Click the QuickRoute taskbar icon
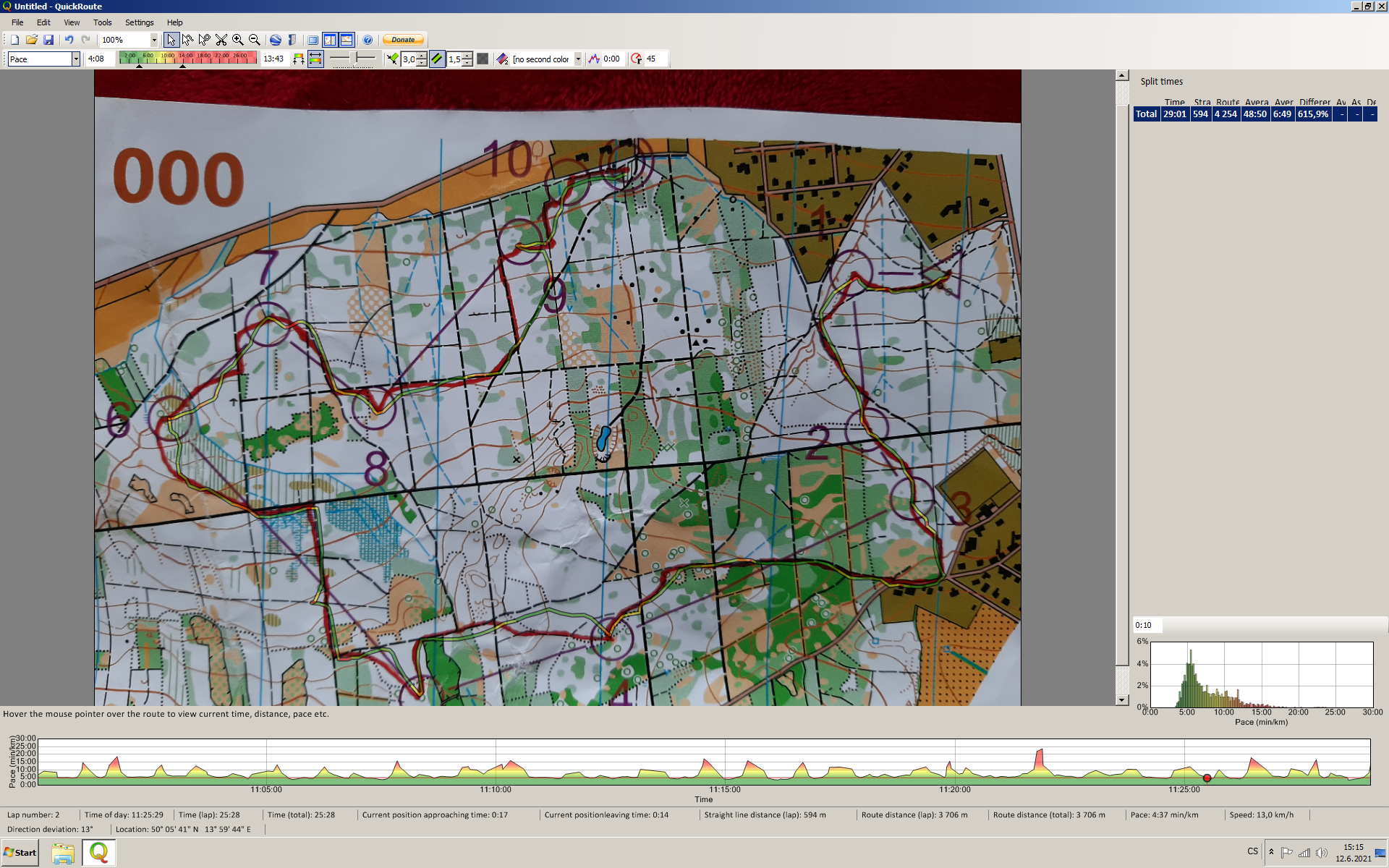Image resolution: width=1389 pixels, height=868 pixels. tap(98, 853)
